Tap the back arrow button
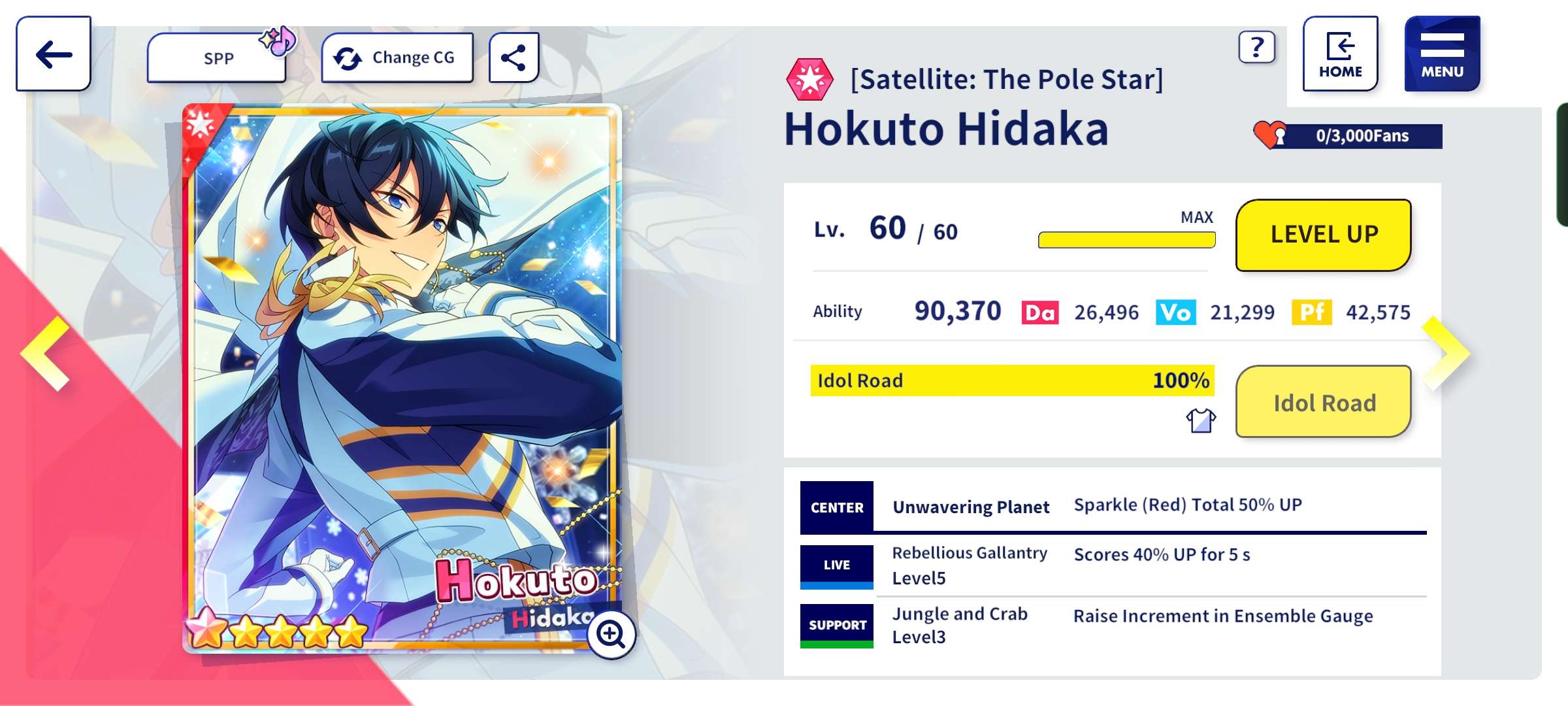Screen dimensions: 1568x706 (x=54, y=54)
